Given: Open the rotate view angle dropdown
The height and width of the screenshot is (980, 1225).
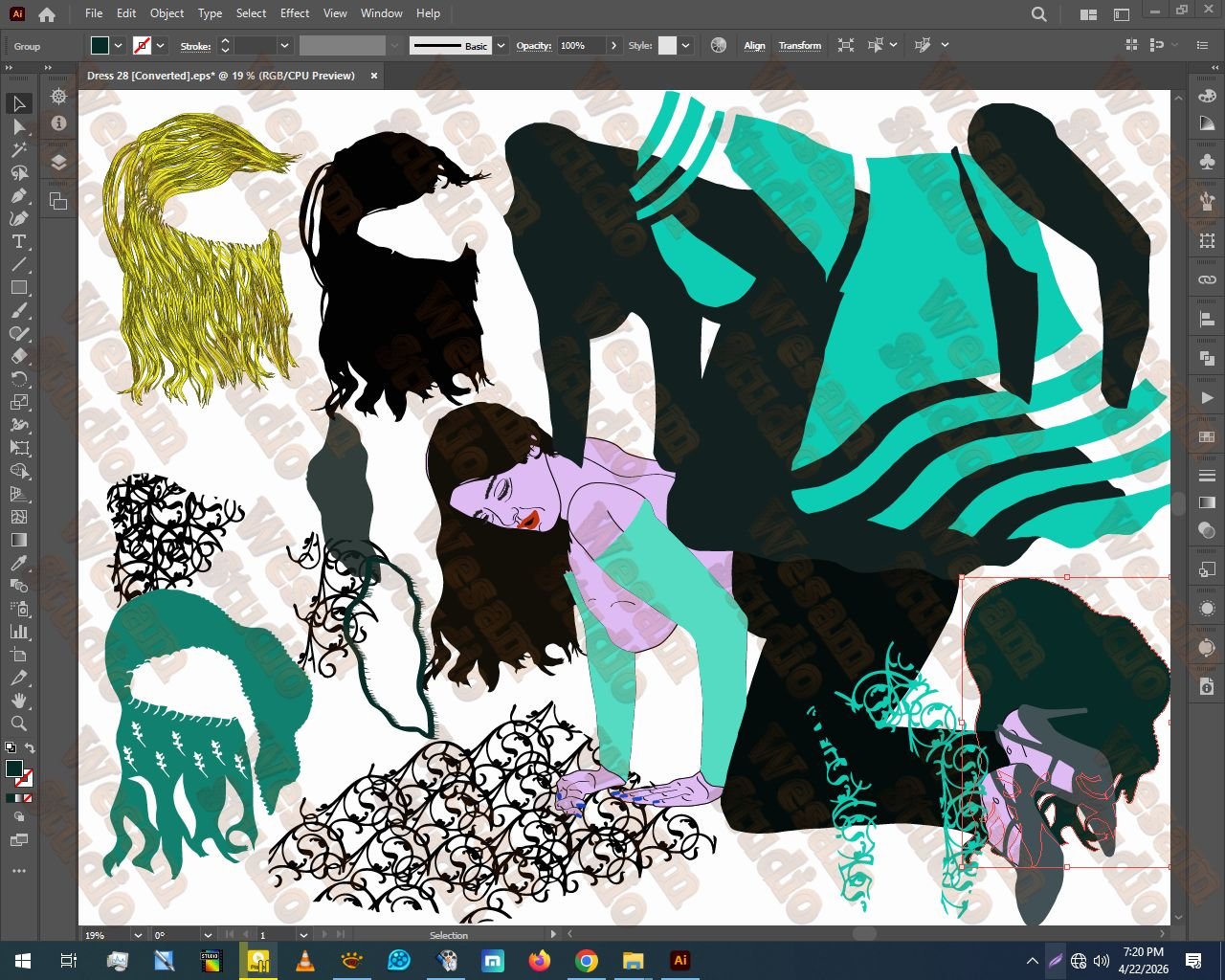Looking at the screenshot, I should 208,935.
